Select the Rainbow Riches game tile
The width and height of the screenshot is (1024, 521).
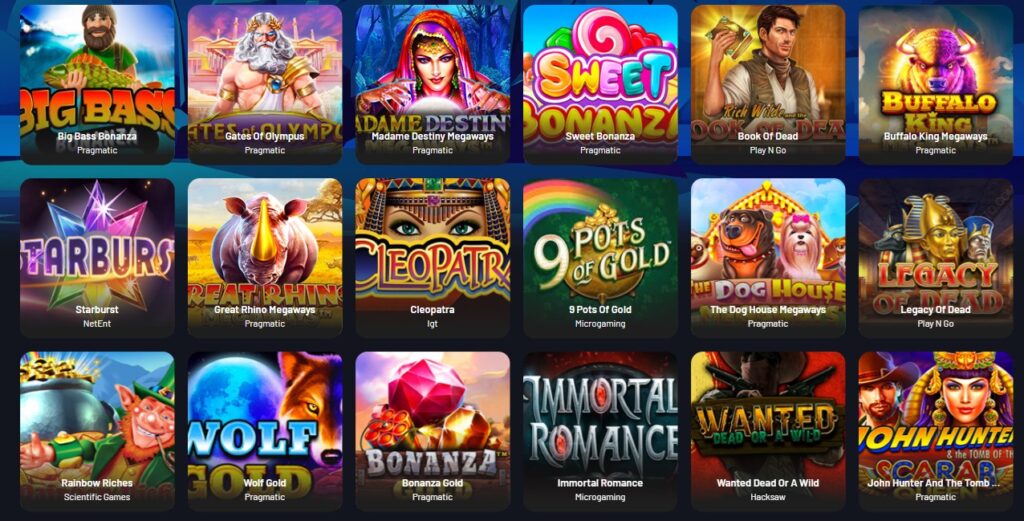click(97, 431)
